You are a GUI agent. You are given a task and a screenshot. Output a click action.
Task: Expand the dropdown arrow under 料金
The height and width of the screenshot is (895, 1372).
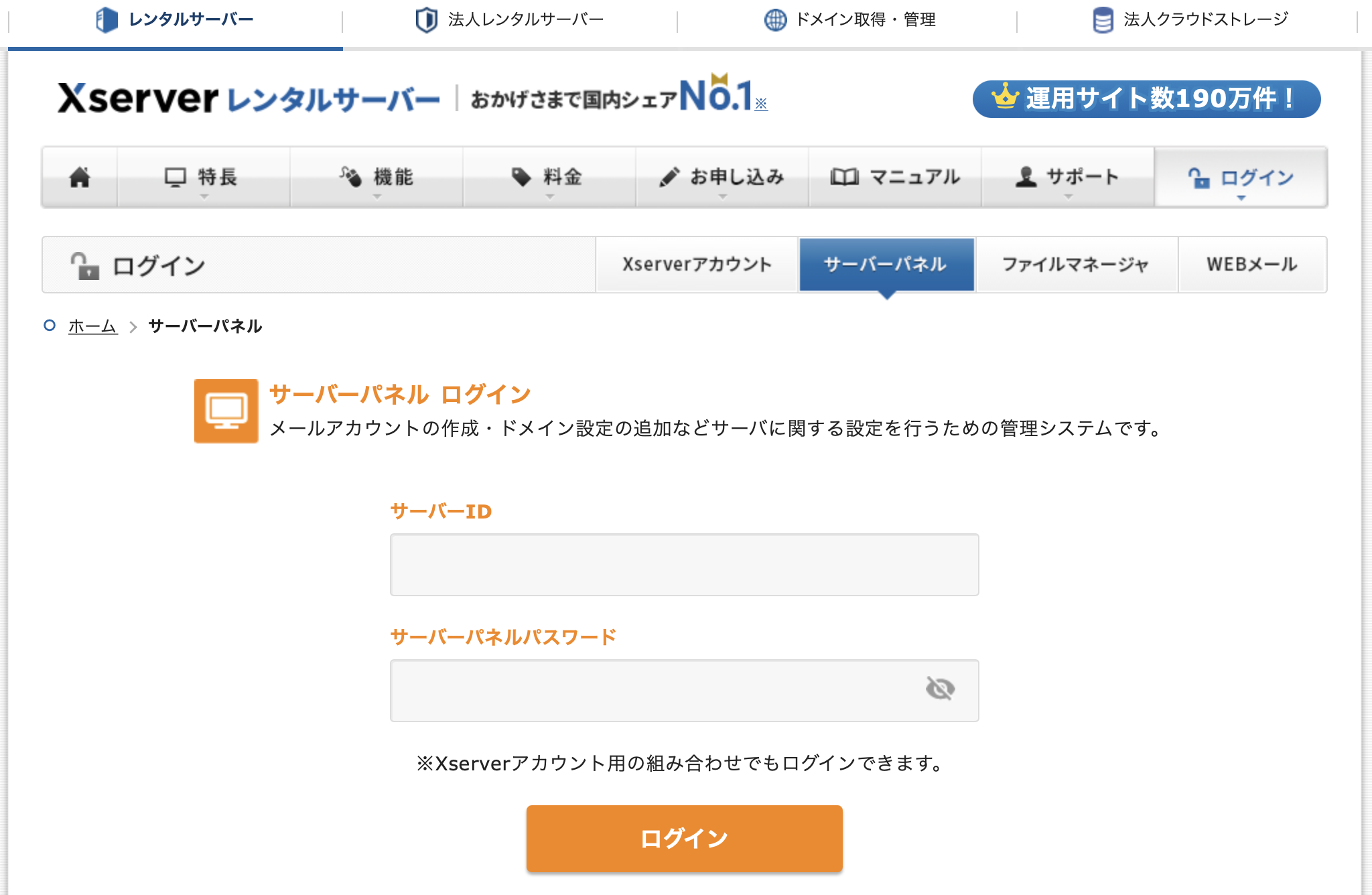[x=550, y=197]
